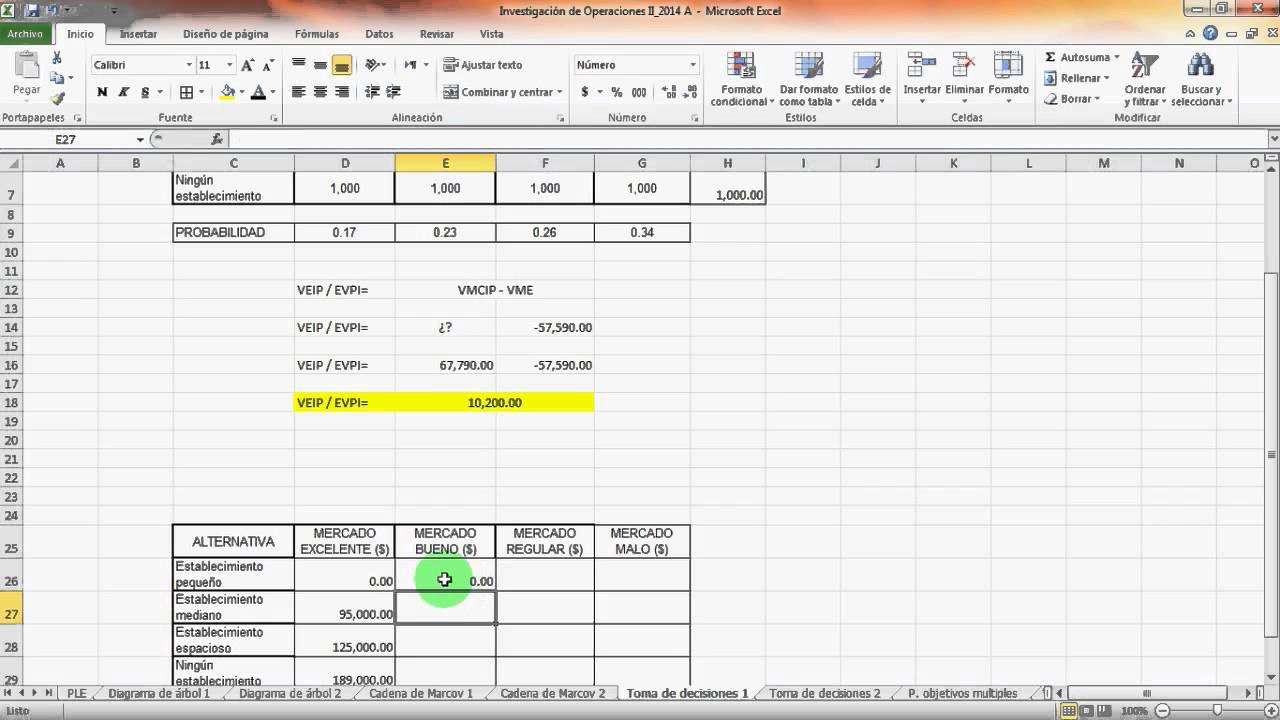Switch to the Vista tab
Viewport: 1280px width, 720px height.
491,34
